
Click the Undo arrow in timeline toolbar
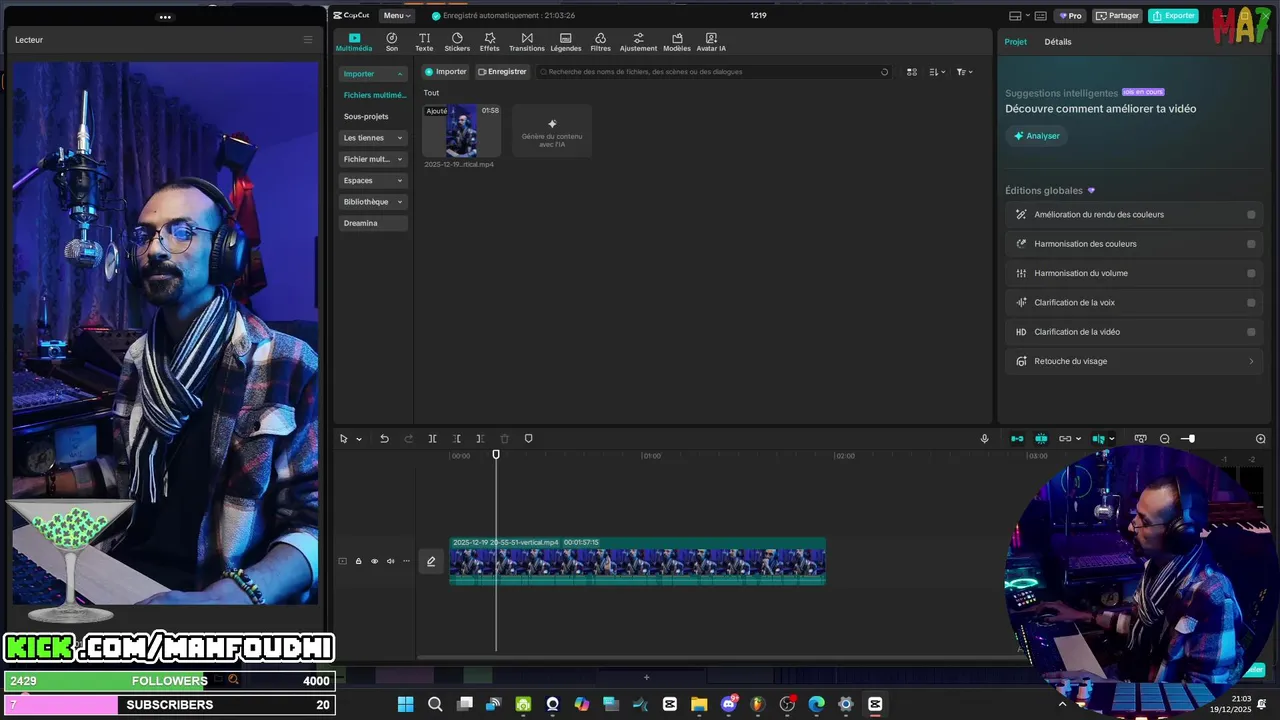(384, 439)
